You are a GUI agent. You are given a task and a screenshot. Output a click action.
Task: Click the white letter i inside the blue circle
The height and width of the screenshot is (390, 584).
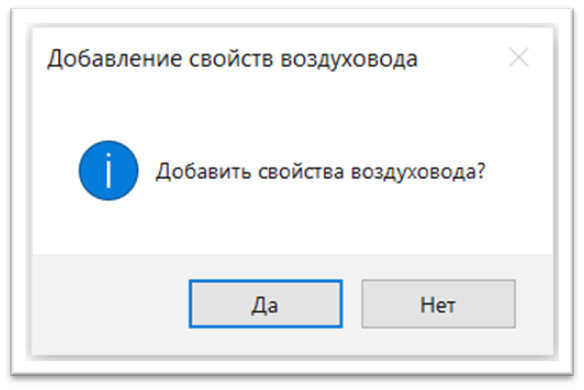(x=108, y=171)
